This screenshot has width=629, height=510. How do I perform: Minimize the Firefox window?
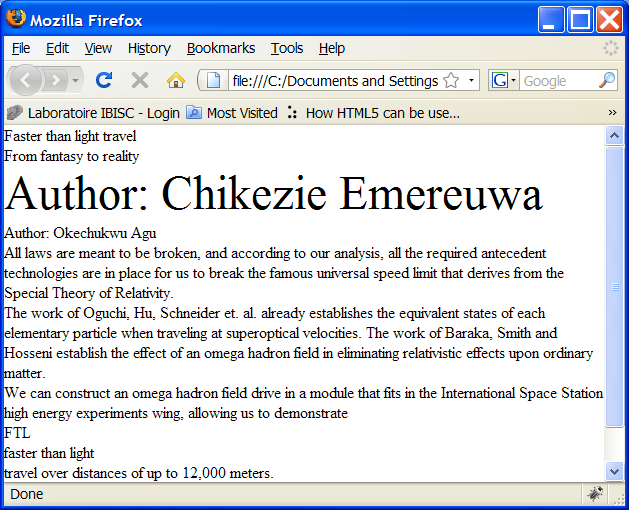click(551, 19)
